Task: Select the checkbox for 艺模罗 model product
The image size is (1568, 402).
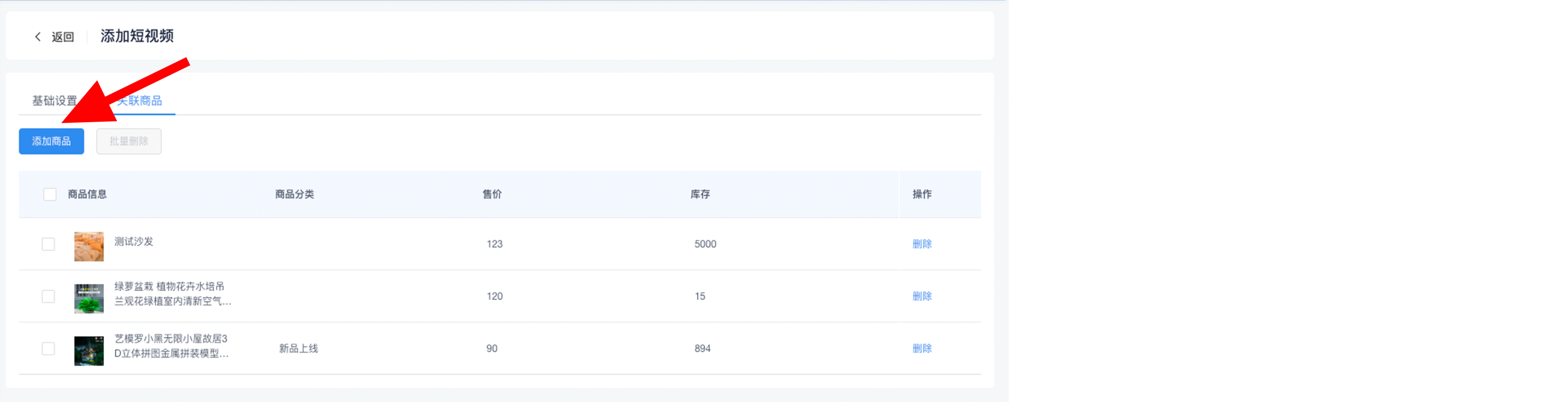Action: click(48, 349)
